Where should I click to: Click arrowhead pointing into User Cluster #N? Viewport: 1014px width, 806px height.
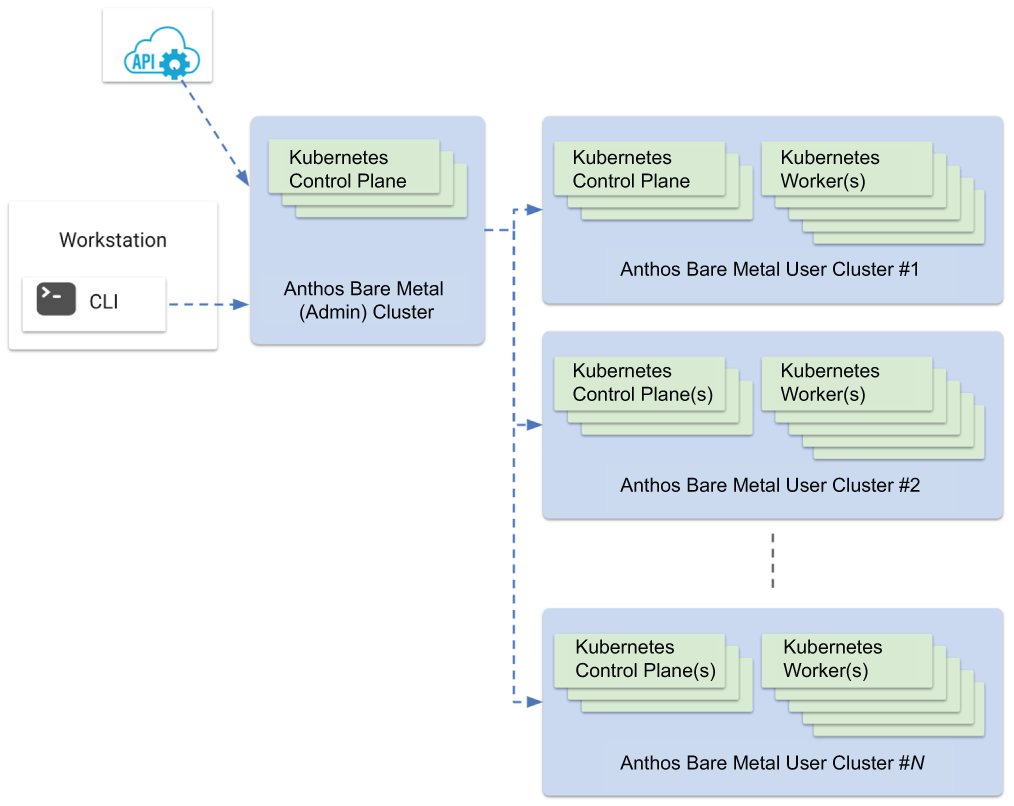[534, 702]
